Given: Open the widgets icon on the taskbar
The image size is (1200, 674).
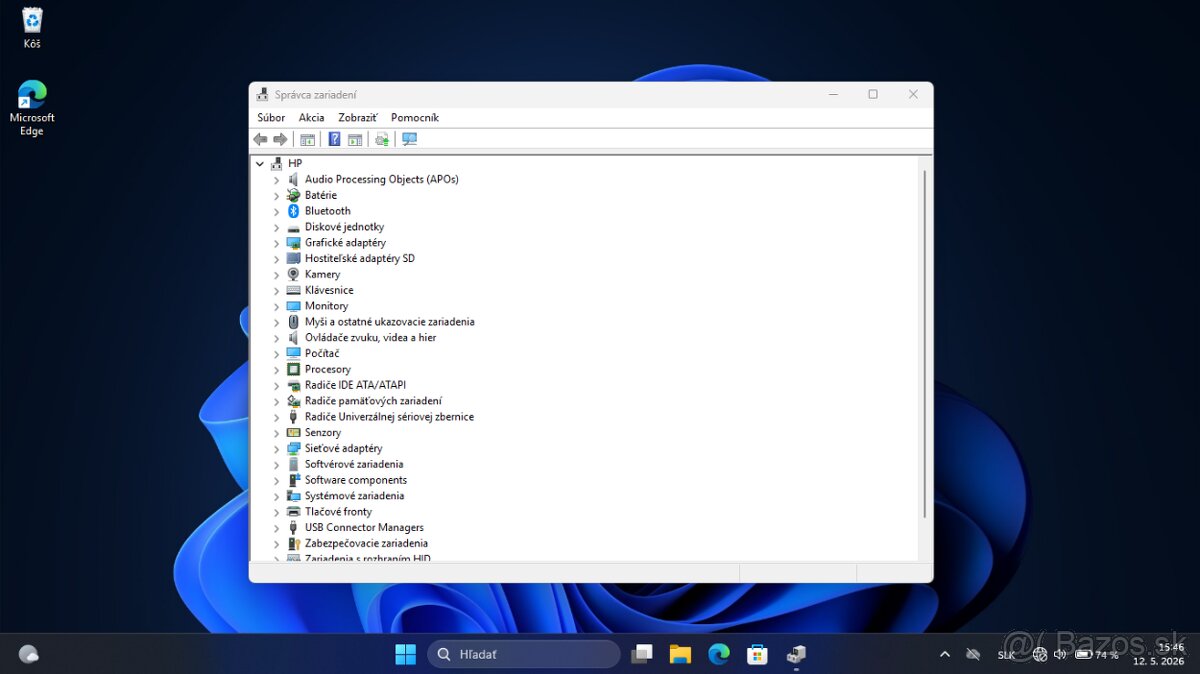Looking at the screenshot, I should point(29,654).
